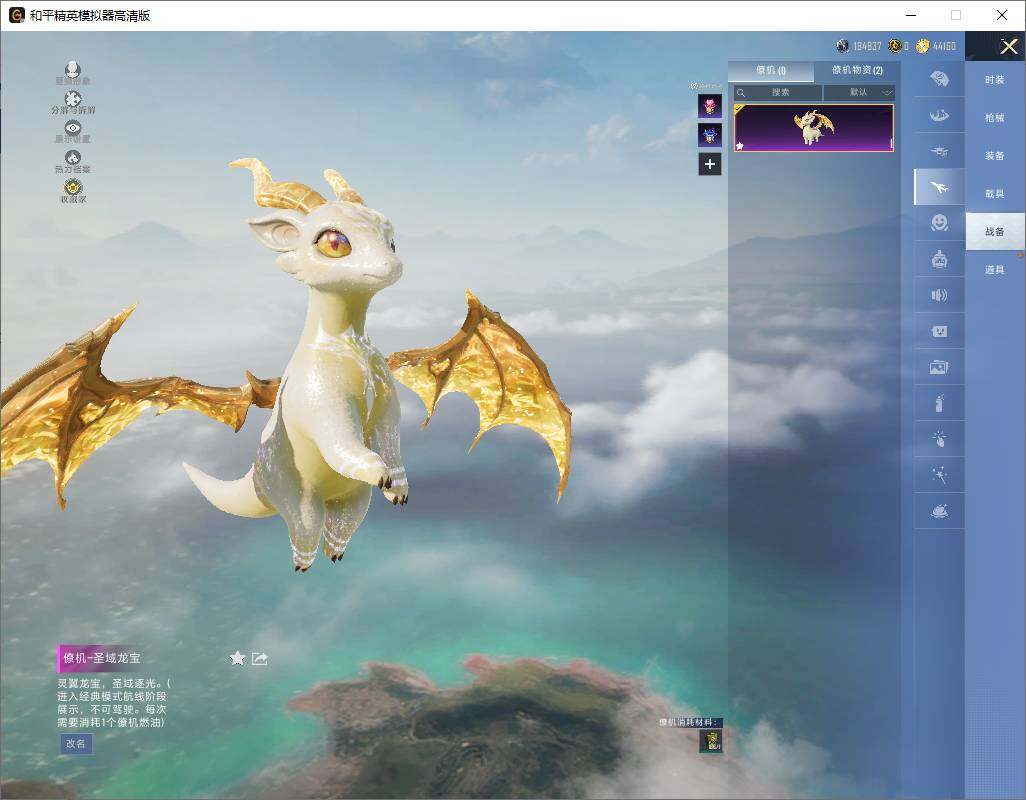Click the 搜索 search field
Viewport: 1026px width, 800px height.
tap(777, 92)
